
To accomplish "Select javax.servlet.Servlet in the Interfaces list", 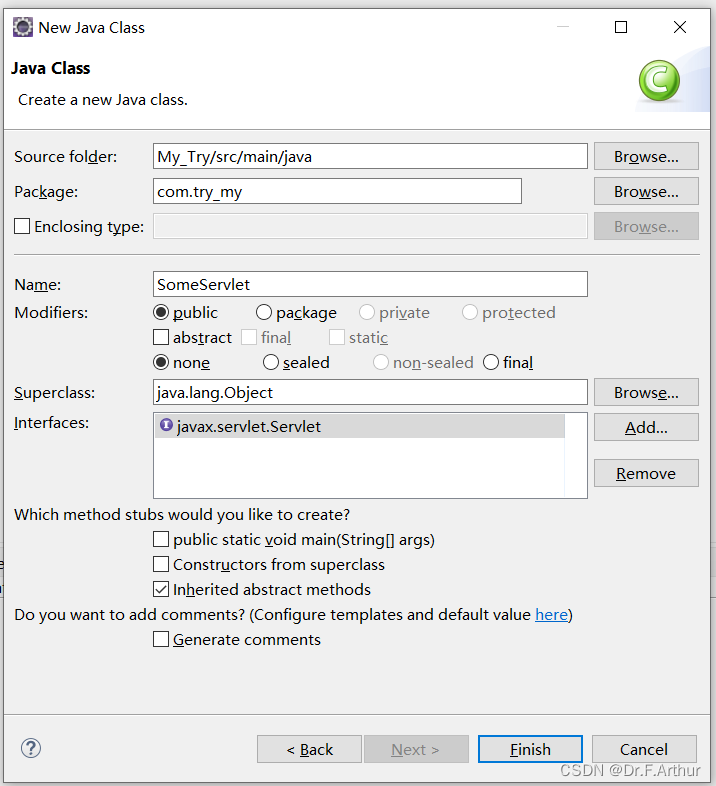I will tap(360, 426).
